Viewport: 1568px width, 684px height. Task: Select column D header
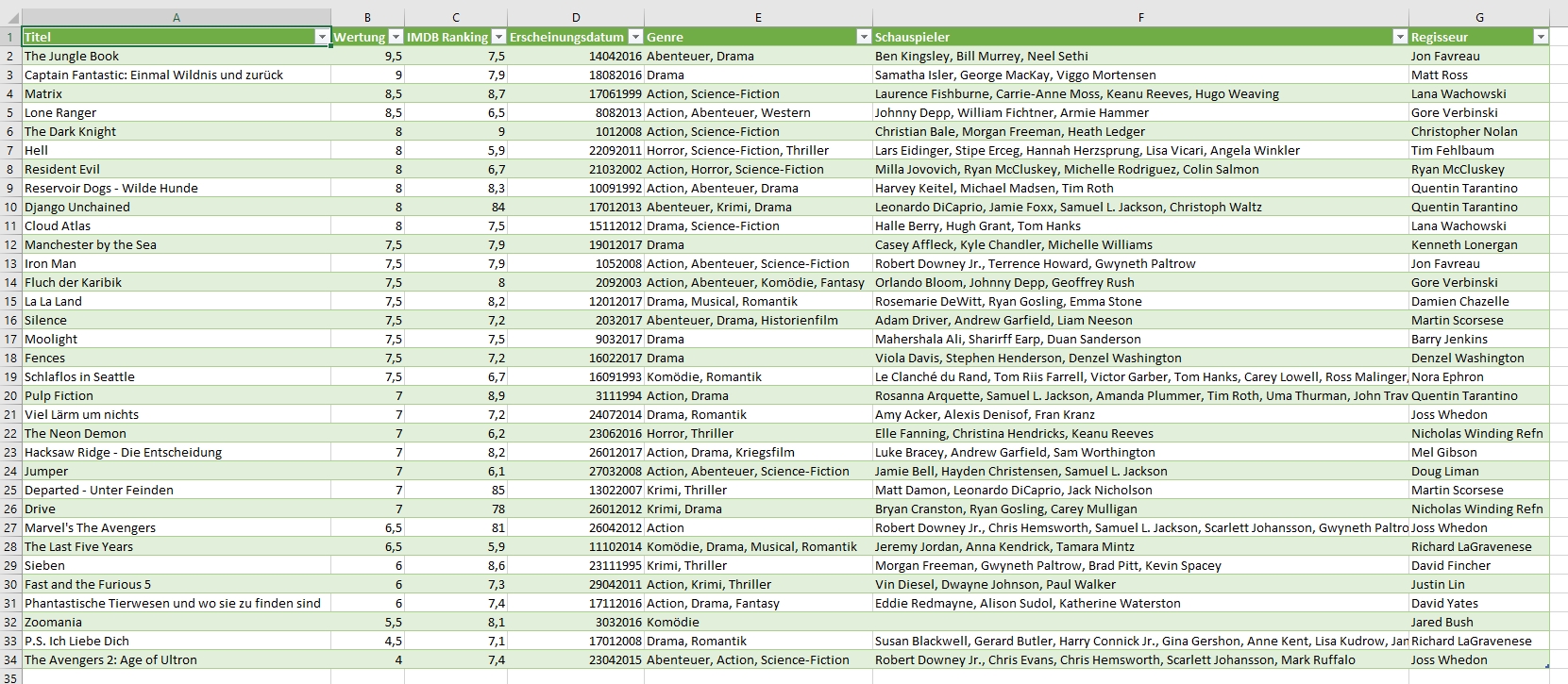click(x=576, y=17)
